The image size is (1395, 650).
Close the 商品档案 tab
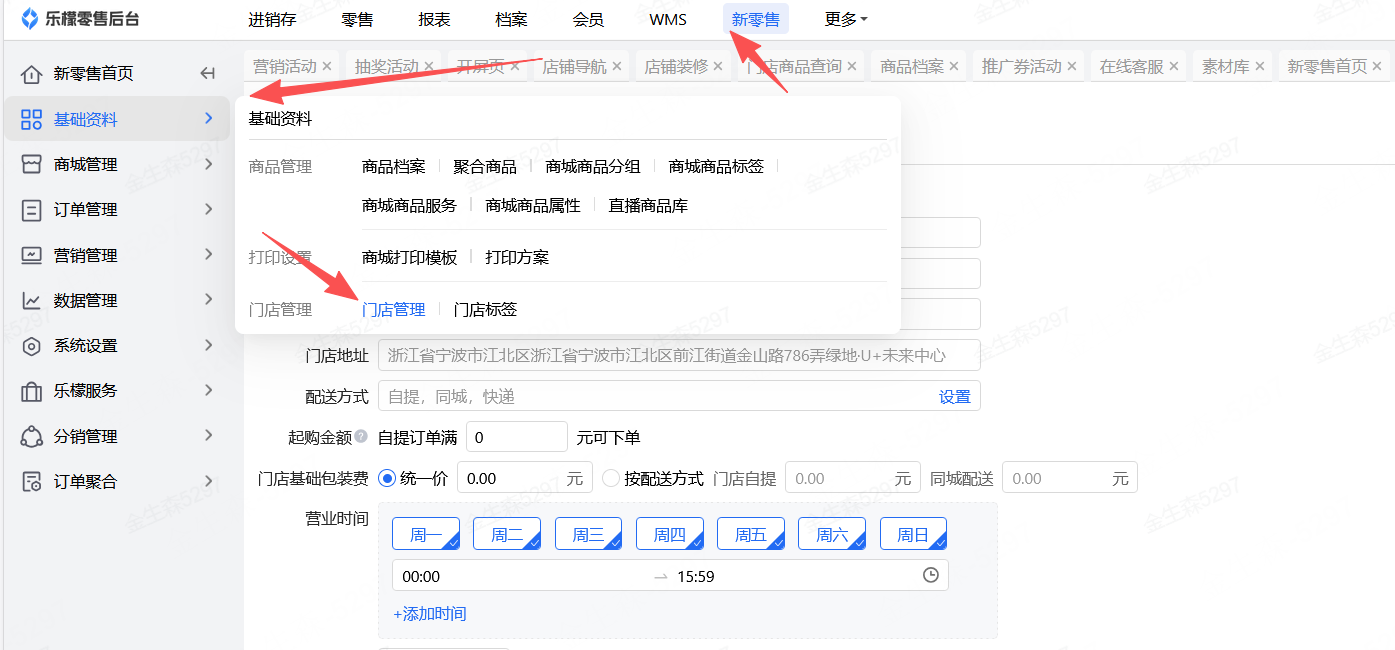click(x=954, y=67)
